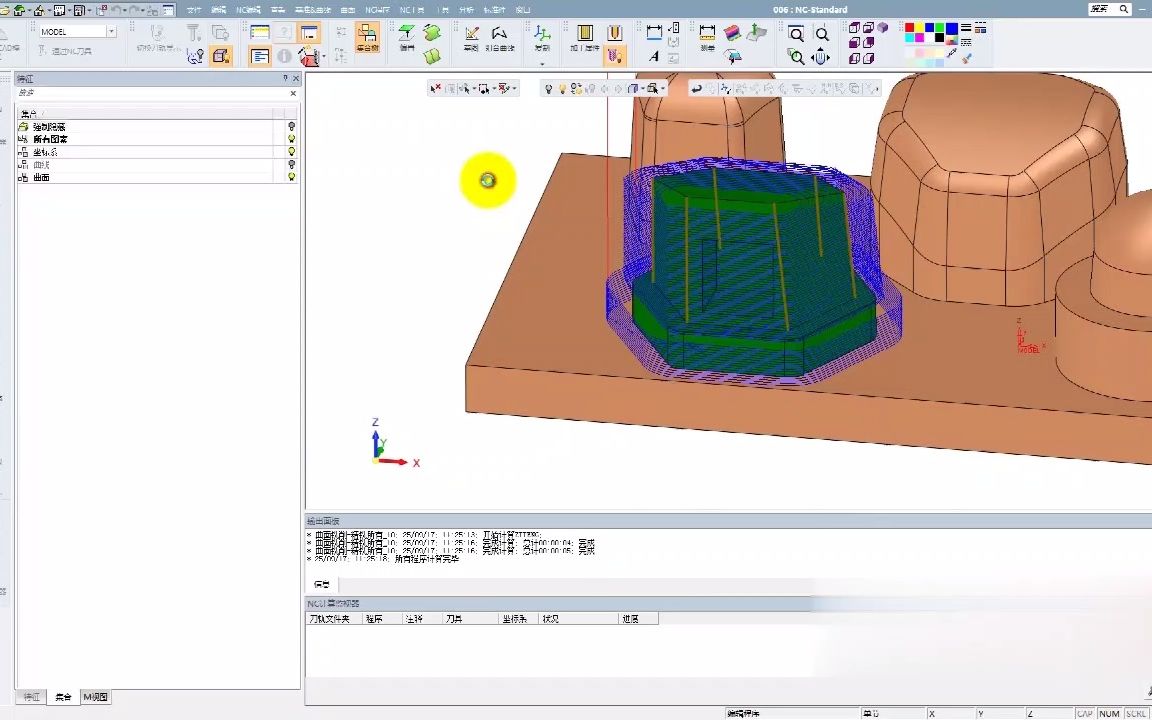Click the sets tree (集合树) icon

367,35
